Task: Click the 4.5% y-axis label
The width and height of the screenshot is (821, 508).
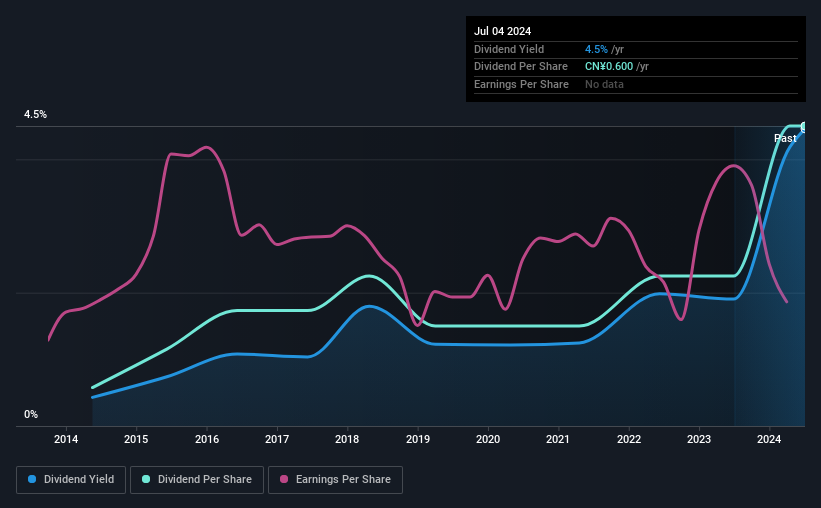Action: click(35, 114)
